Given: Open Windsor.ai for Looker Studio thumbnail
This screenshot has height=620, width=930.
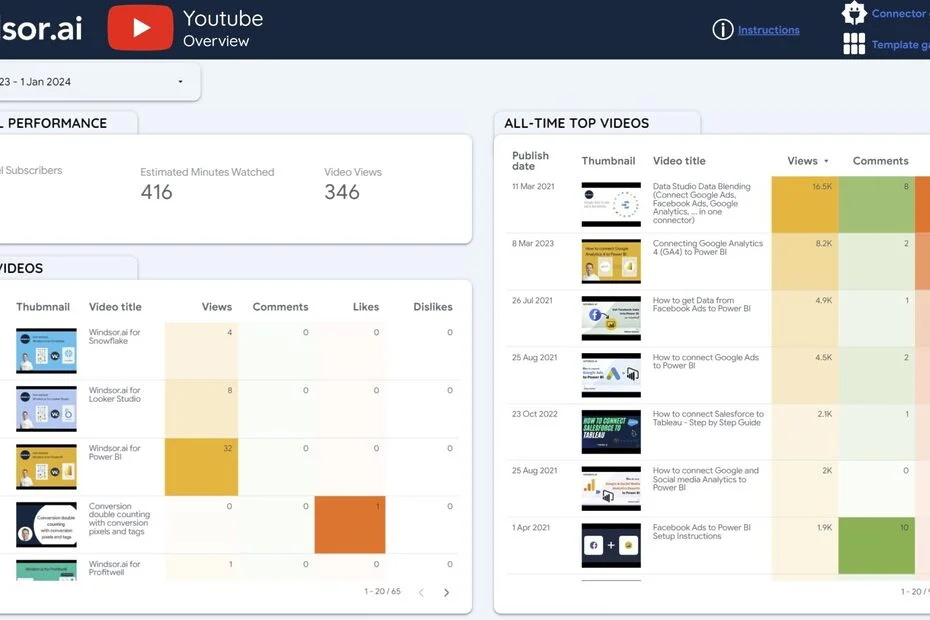Looking at the screenshot, I should 46,408.
